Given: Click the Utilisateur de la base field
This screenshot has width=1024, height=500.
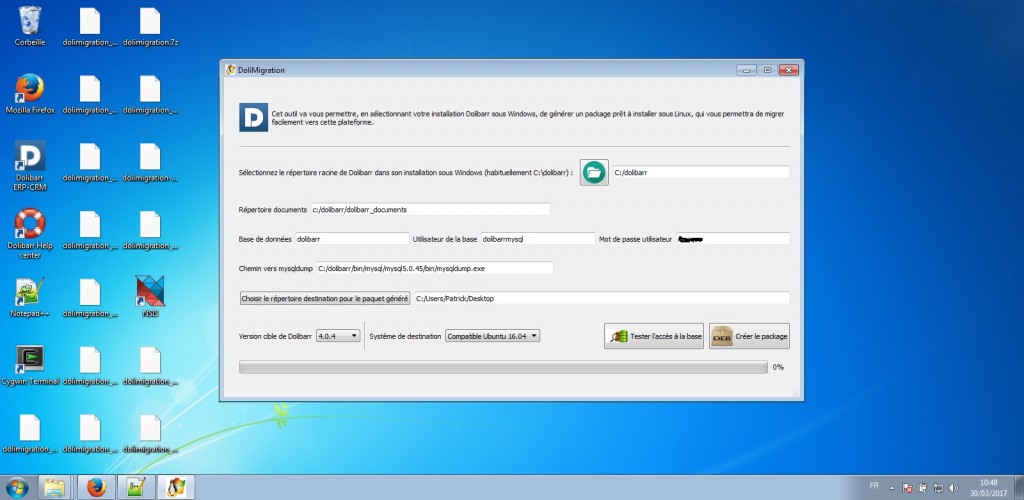Looking at the screenshot, I should click(x=538, y=239).
